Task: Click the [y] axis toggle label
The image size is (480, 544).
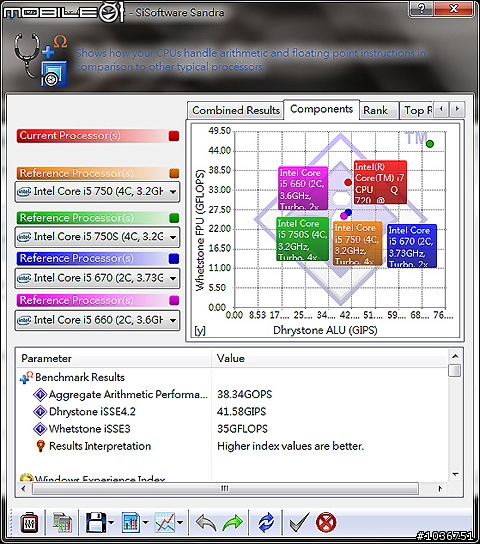Action: click(200, 331)
